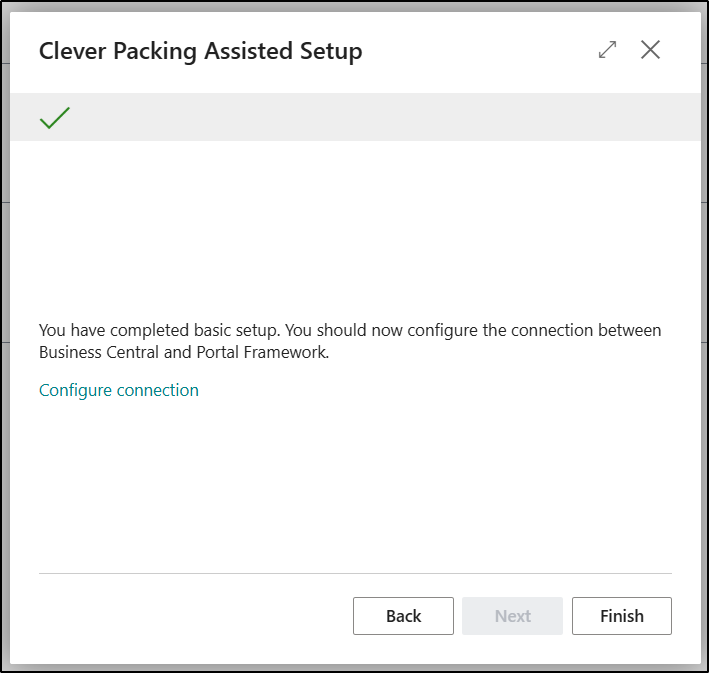709x673 pixels.
Task: Click the words Business Central in the message
Action: [x=88, y=352]
